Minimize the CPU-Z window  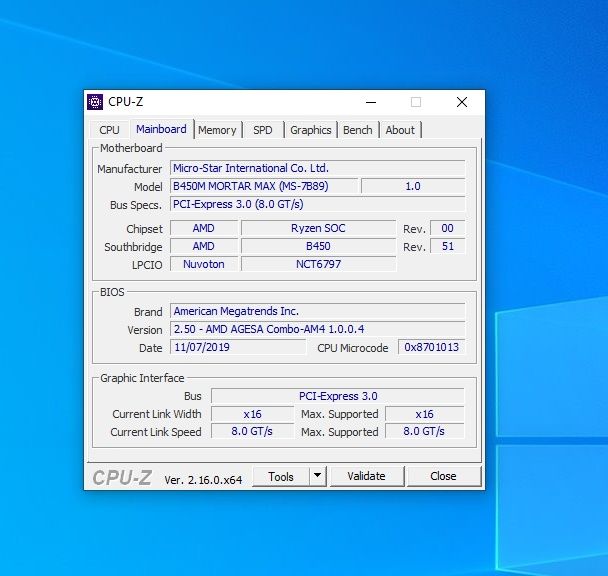(371, 102)
